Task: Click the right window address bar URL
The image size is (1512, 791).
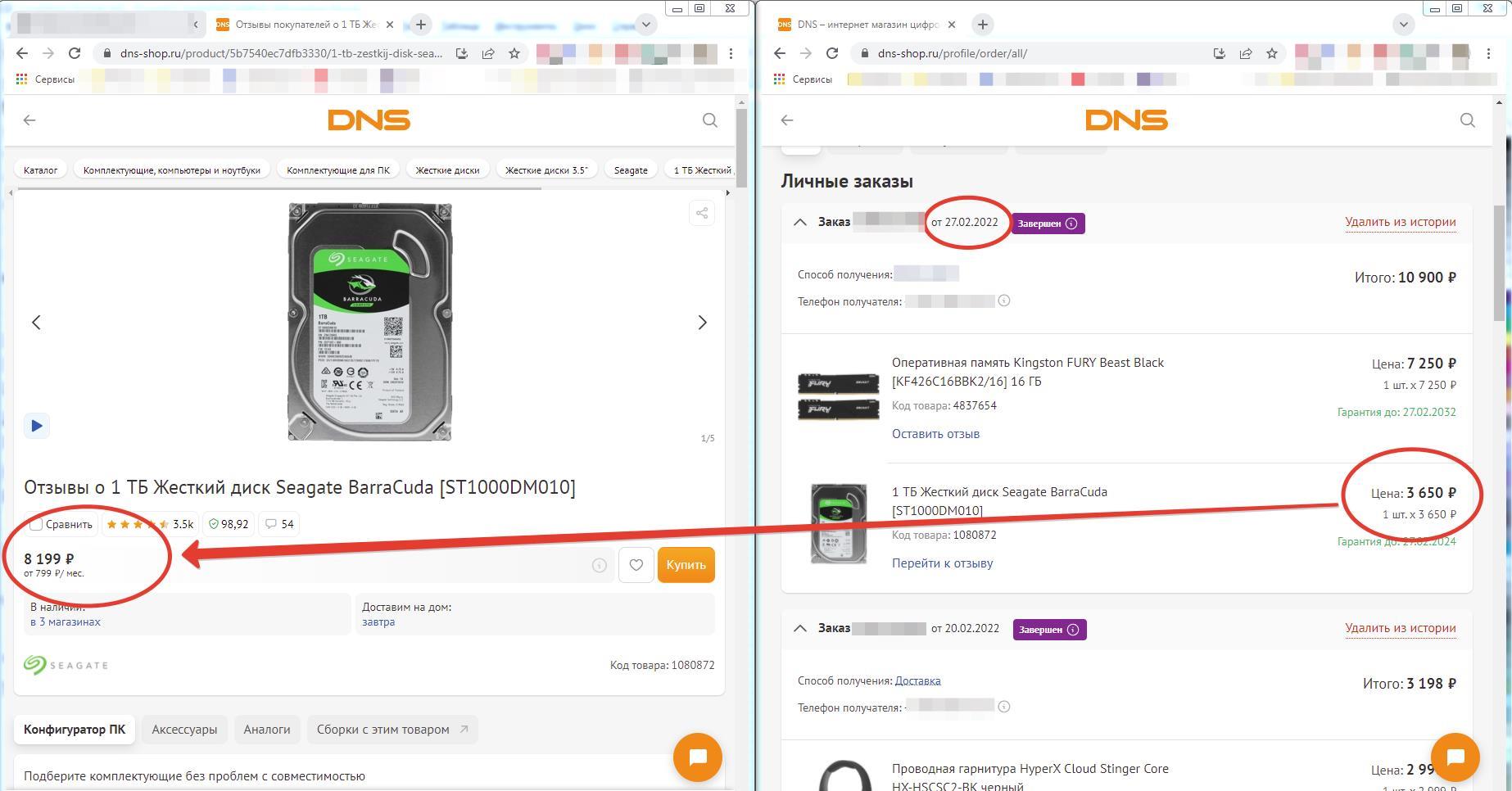Action: tap(953, 53)
